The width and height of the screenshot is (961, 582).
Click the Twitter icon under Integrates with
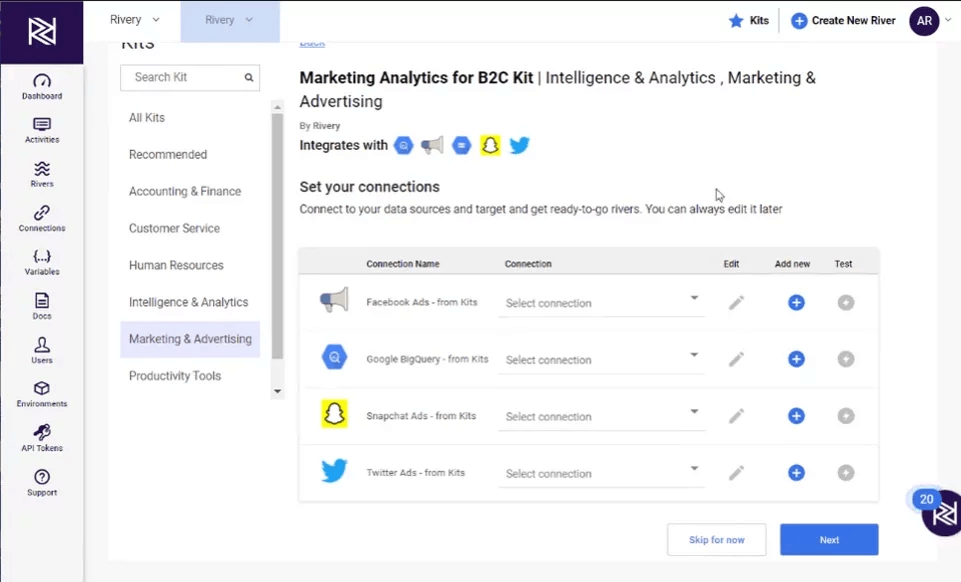click(x=519, y=145)
